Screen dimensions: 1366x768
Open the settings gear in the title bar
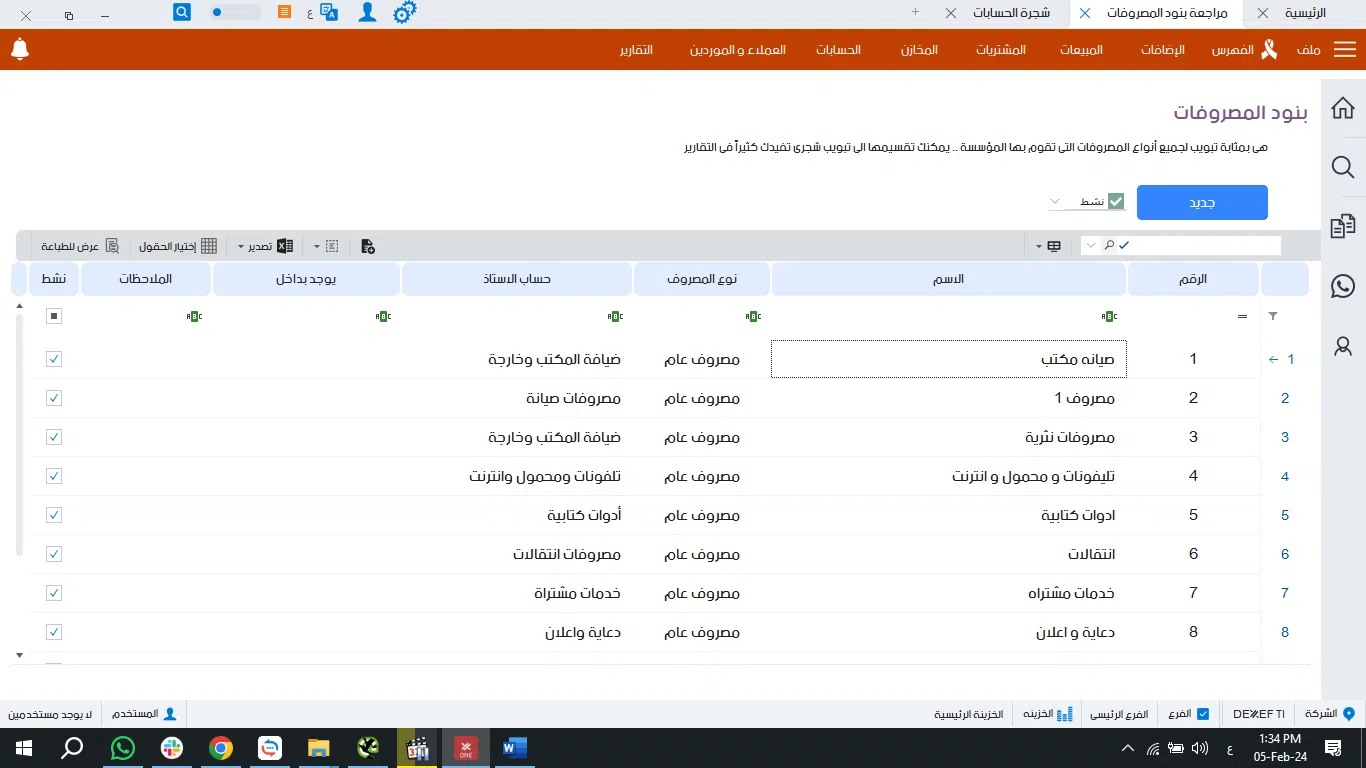click(405, 12)
